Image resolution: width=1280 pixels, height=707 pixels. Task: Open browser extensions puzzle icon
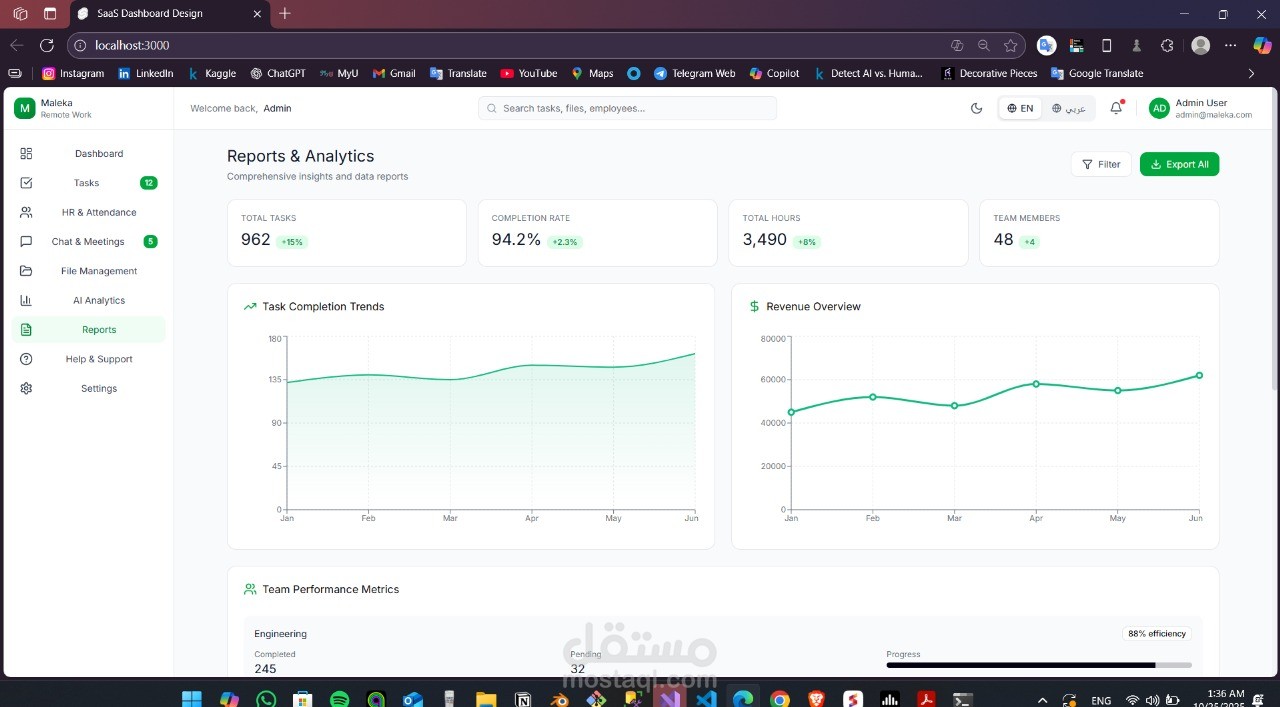(1167, 45)
